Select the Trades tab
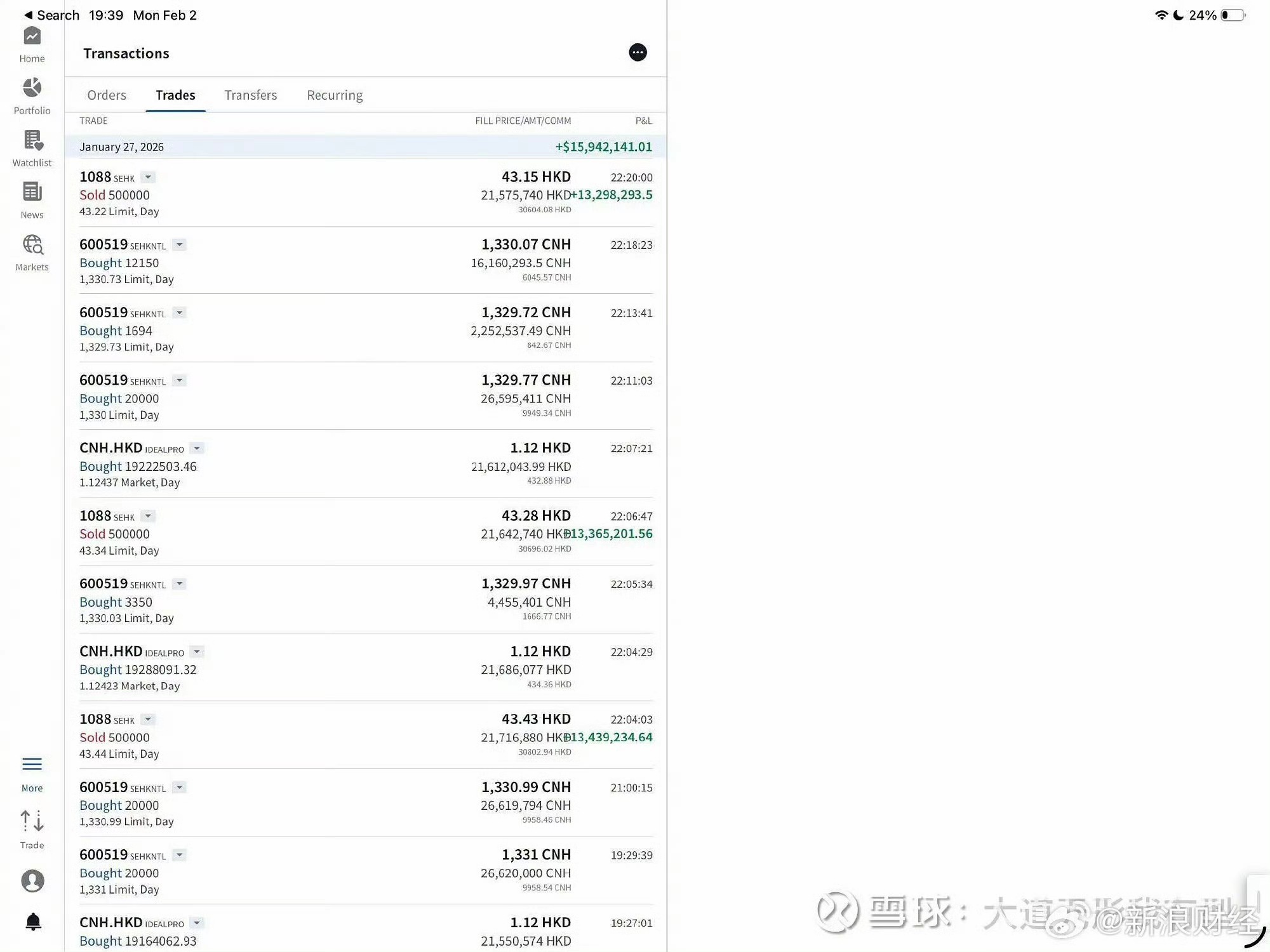This screenshot has height=952, width=1270. coord(175,95)
